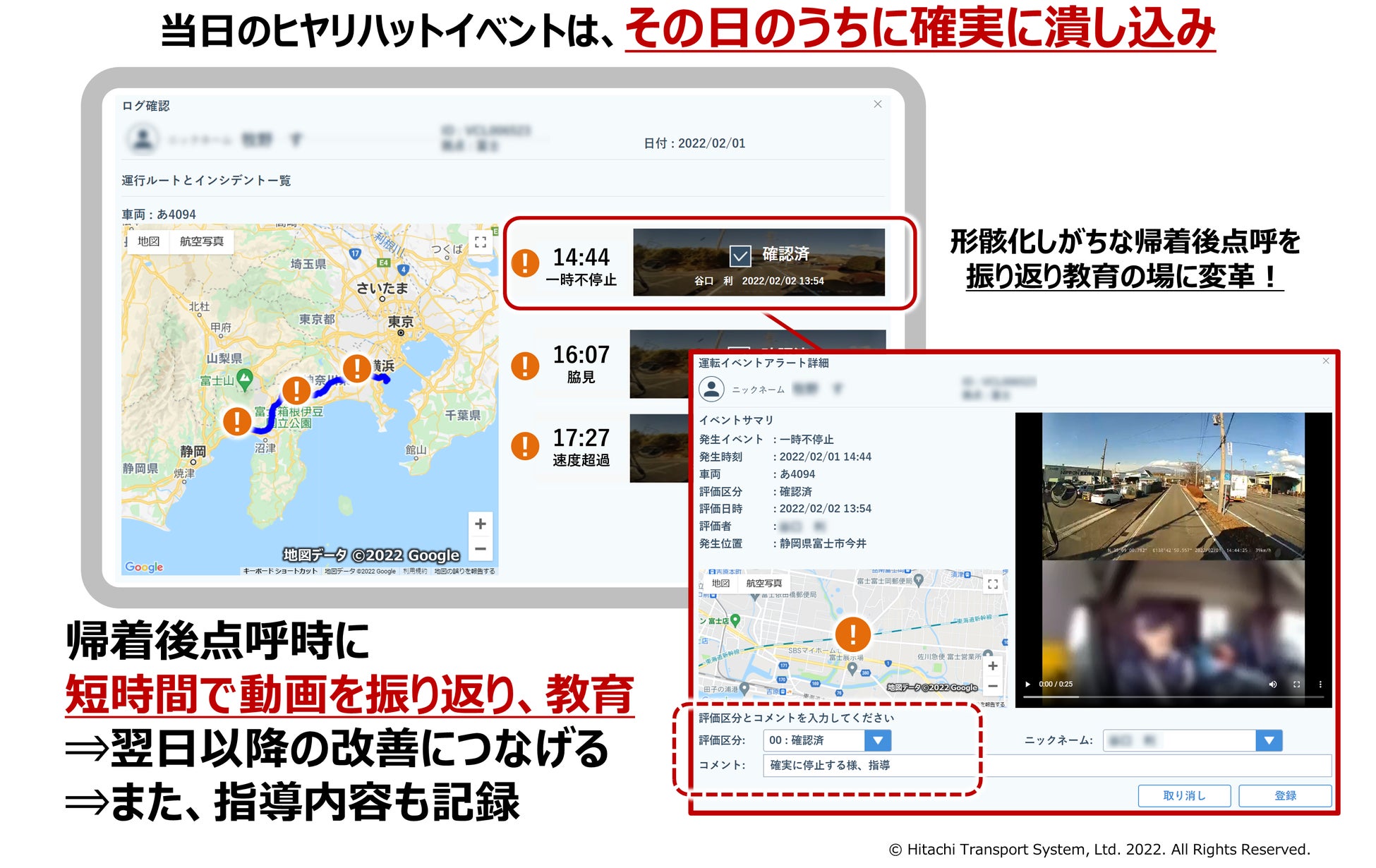Image resolution: width=1376 pixels, height=868 pixels.
Task: Switch route map to 航空写真 view
Action: coord(201,241)
